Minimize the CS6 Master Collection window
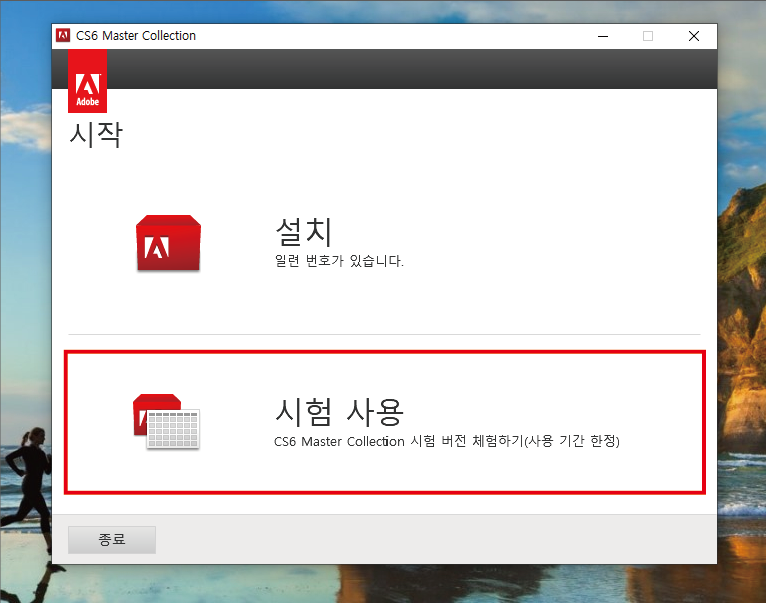The width and height of the screenshot is (766, 603). pos(603,36)
